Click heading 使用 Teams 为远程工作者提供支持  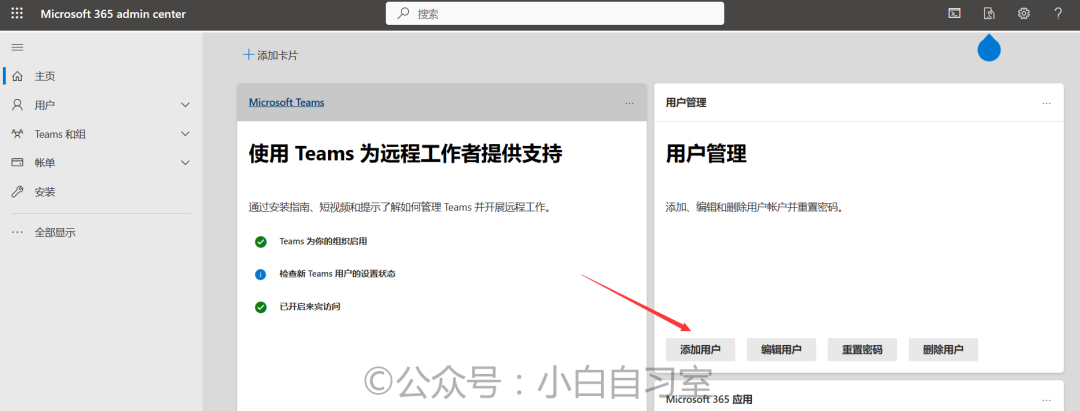(406, 154)
